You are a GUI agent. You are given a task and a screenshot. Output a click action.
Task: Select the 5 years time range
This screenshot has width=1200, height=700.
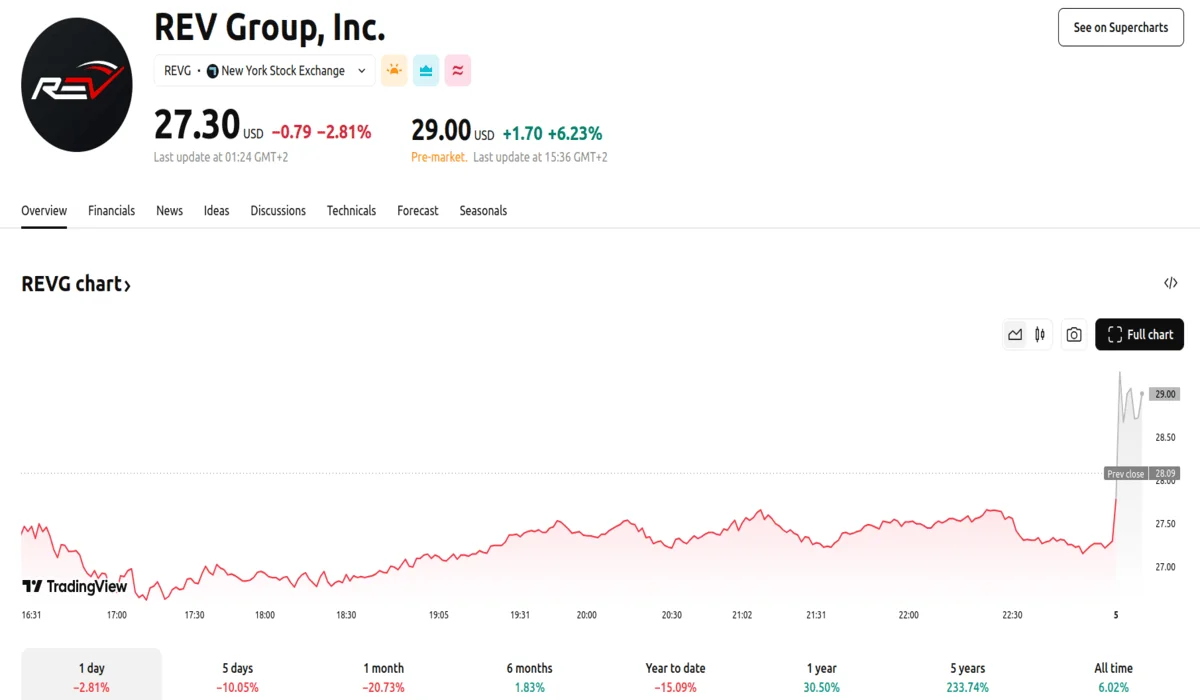tap(967, 676)
